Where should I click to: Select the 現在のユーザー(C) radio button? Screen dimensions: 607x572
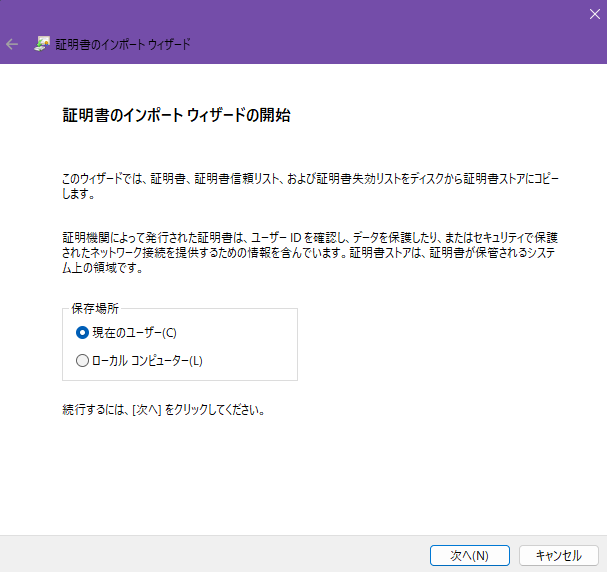pos(82,332)
